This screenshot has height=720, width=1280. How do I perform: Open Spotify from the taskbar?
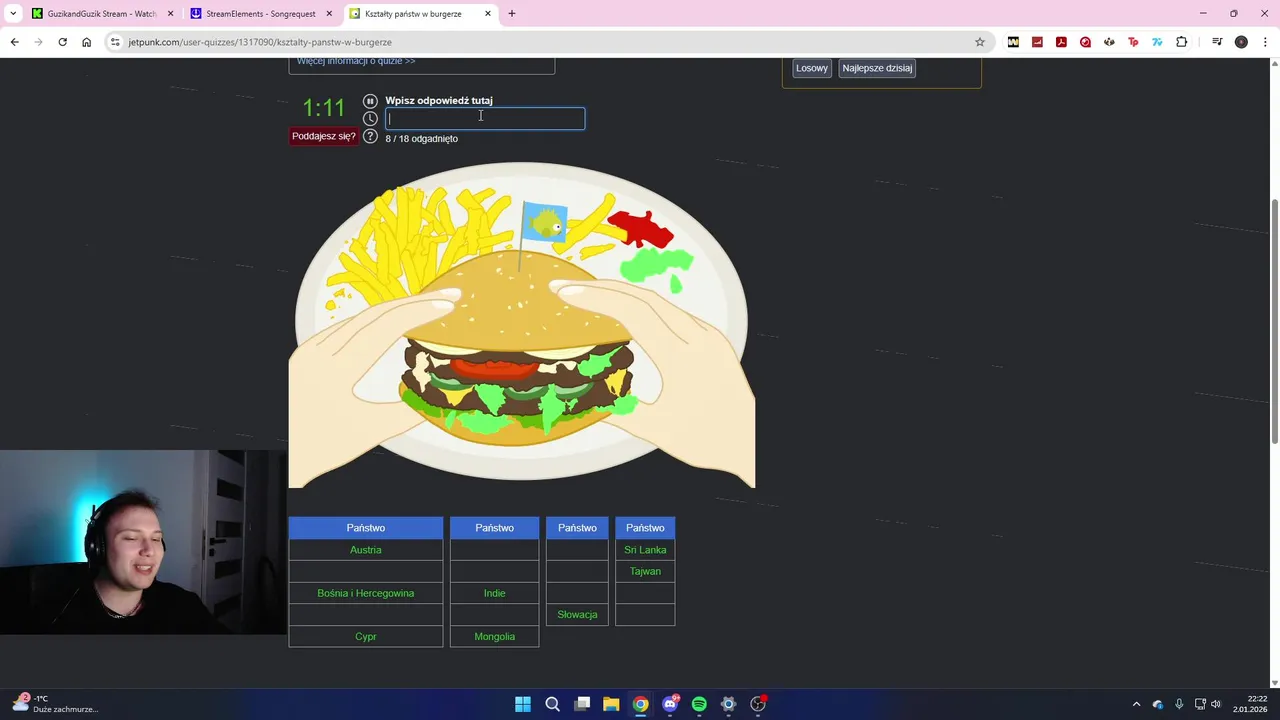pyautogui.click(x=699, y=704)
